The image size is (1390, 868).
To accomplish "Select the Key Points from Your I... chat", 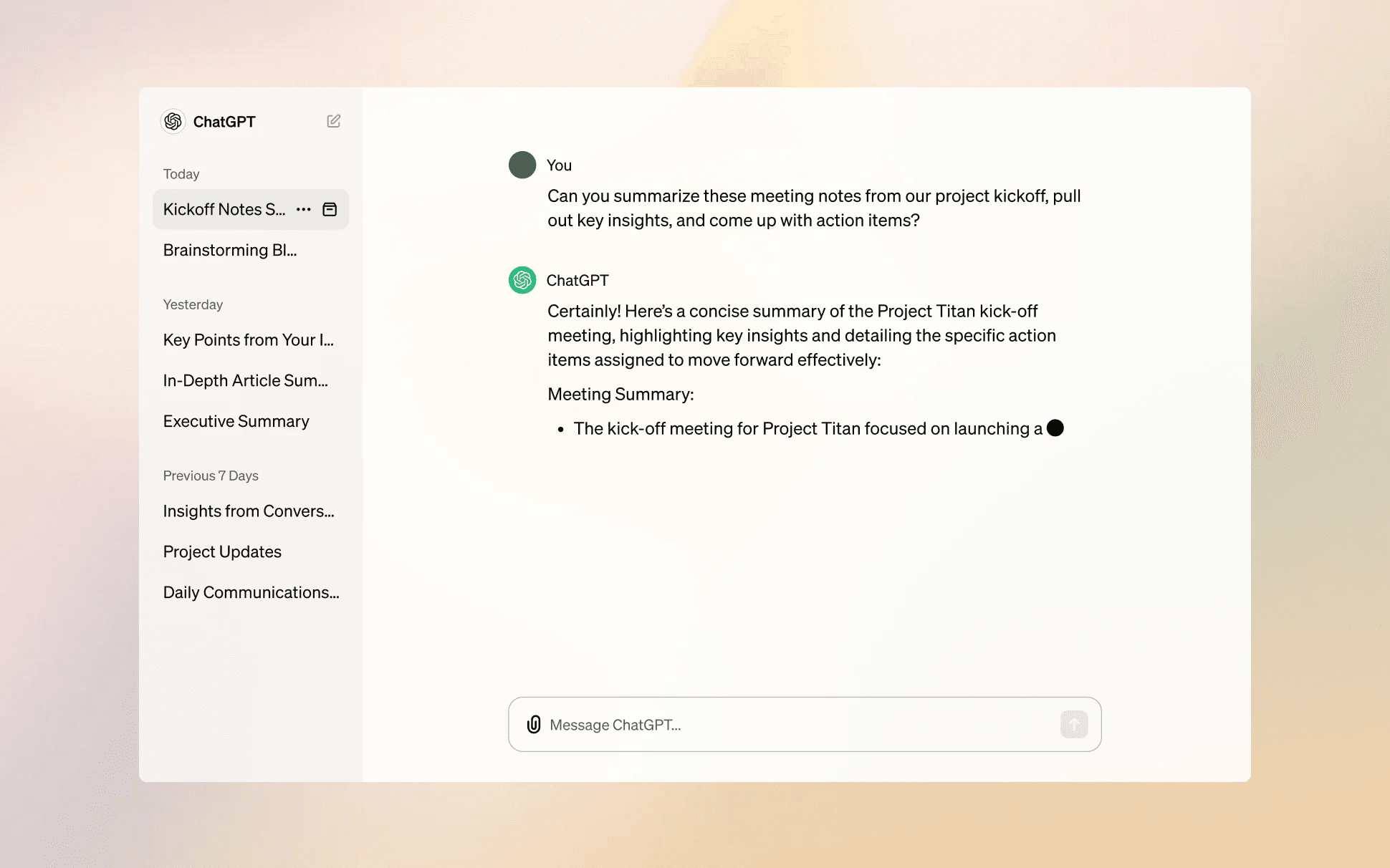I will 249,339.
